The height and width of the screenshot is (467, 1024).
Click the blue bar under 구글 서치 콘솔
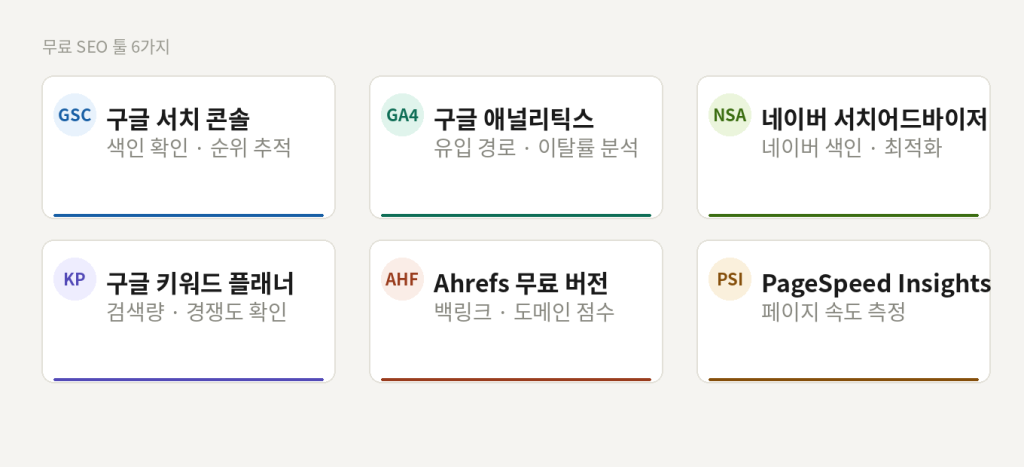(x=188, y=215)
